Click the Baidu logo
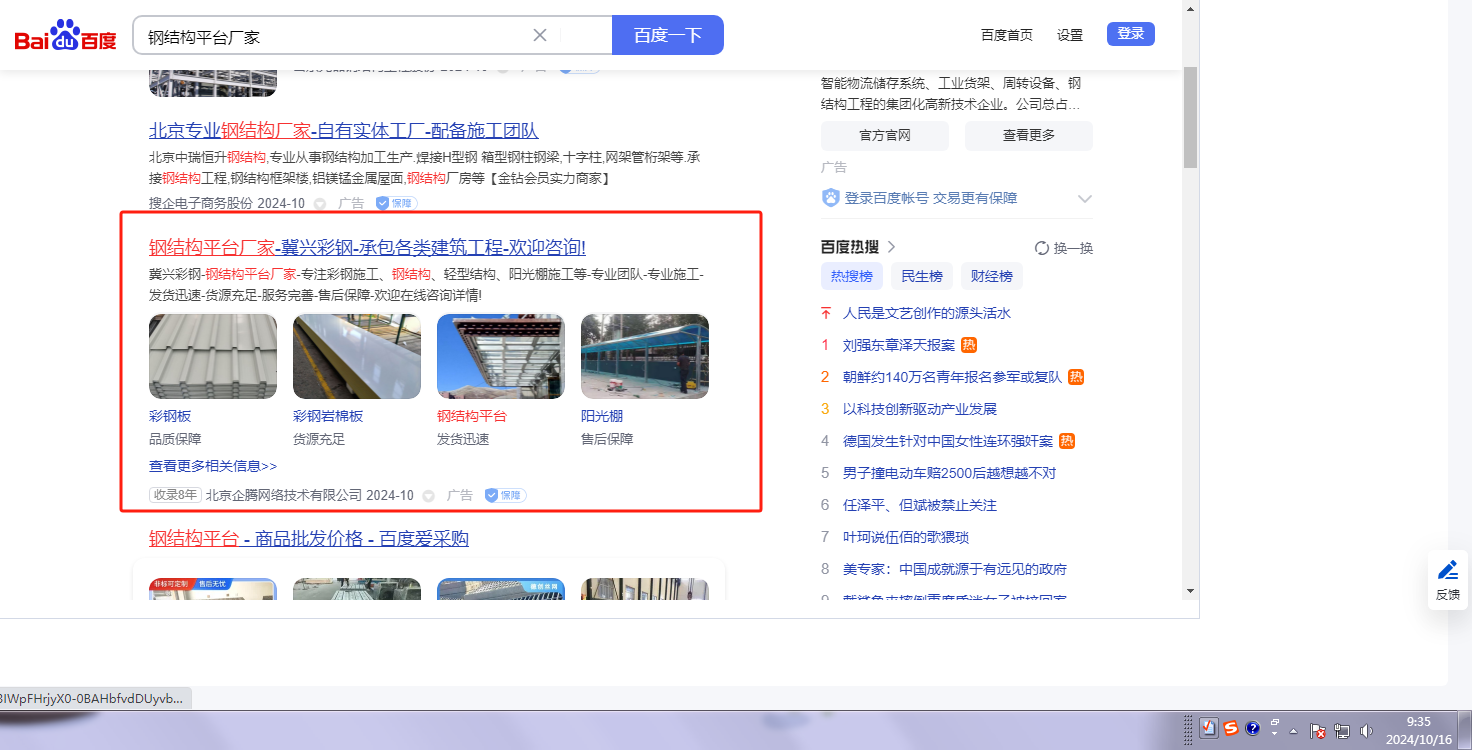 pyautogui.click(x=65, y=37)
